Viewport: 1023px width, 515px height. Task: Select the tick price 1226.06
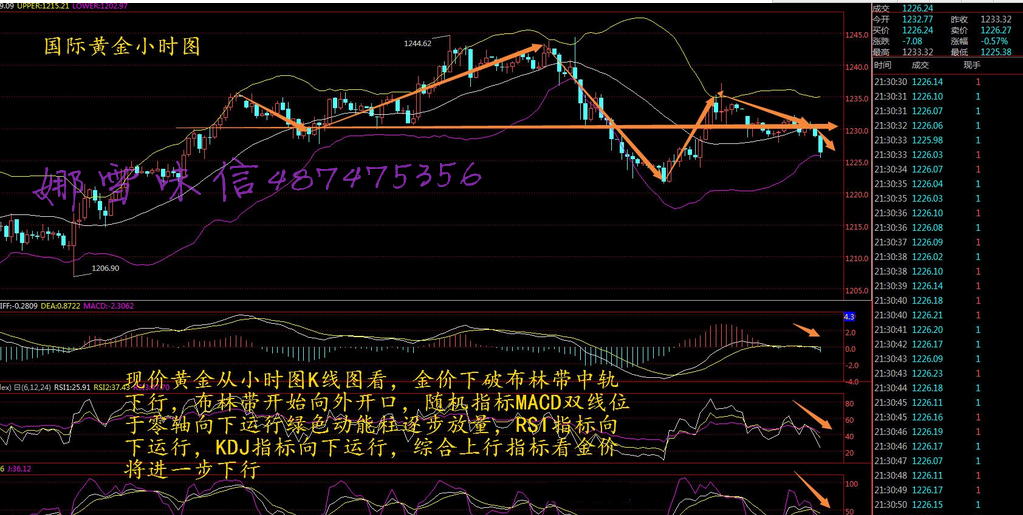pos(927,125)
